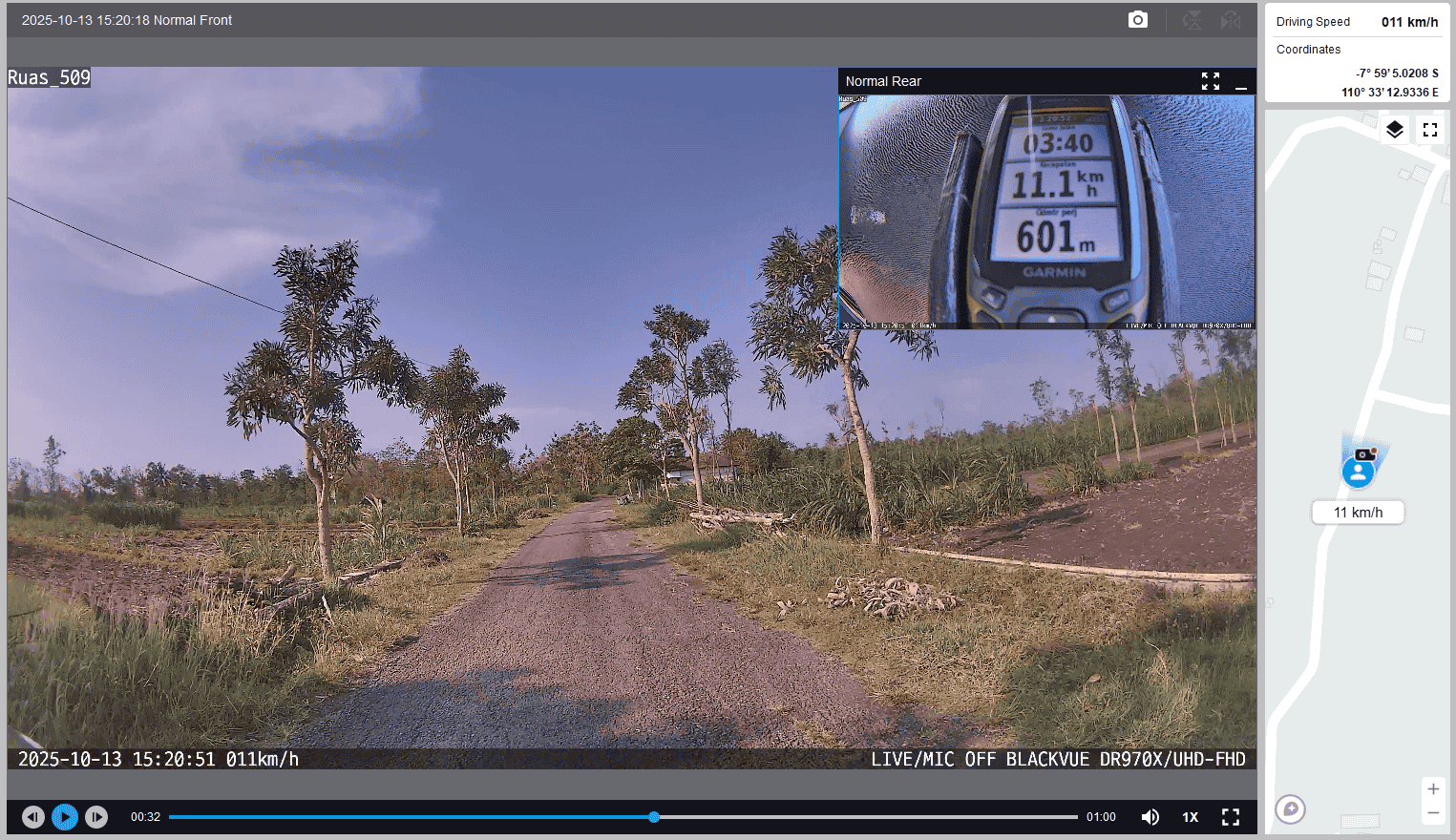Click the map attribution icon bottom-left
Viewport: 1456px width, 840px height.
tap(1290, 809)
